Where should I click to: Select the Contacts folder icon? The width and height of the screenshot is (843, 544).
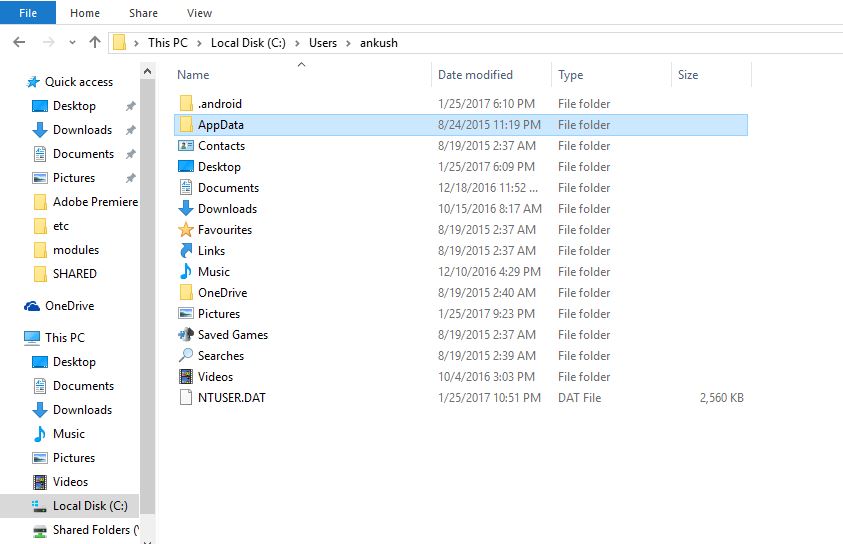point(186,145)
